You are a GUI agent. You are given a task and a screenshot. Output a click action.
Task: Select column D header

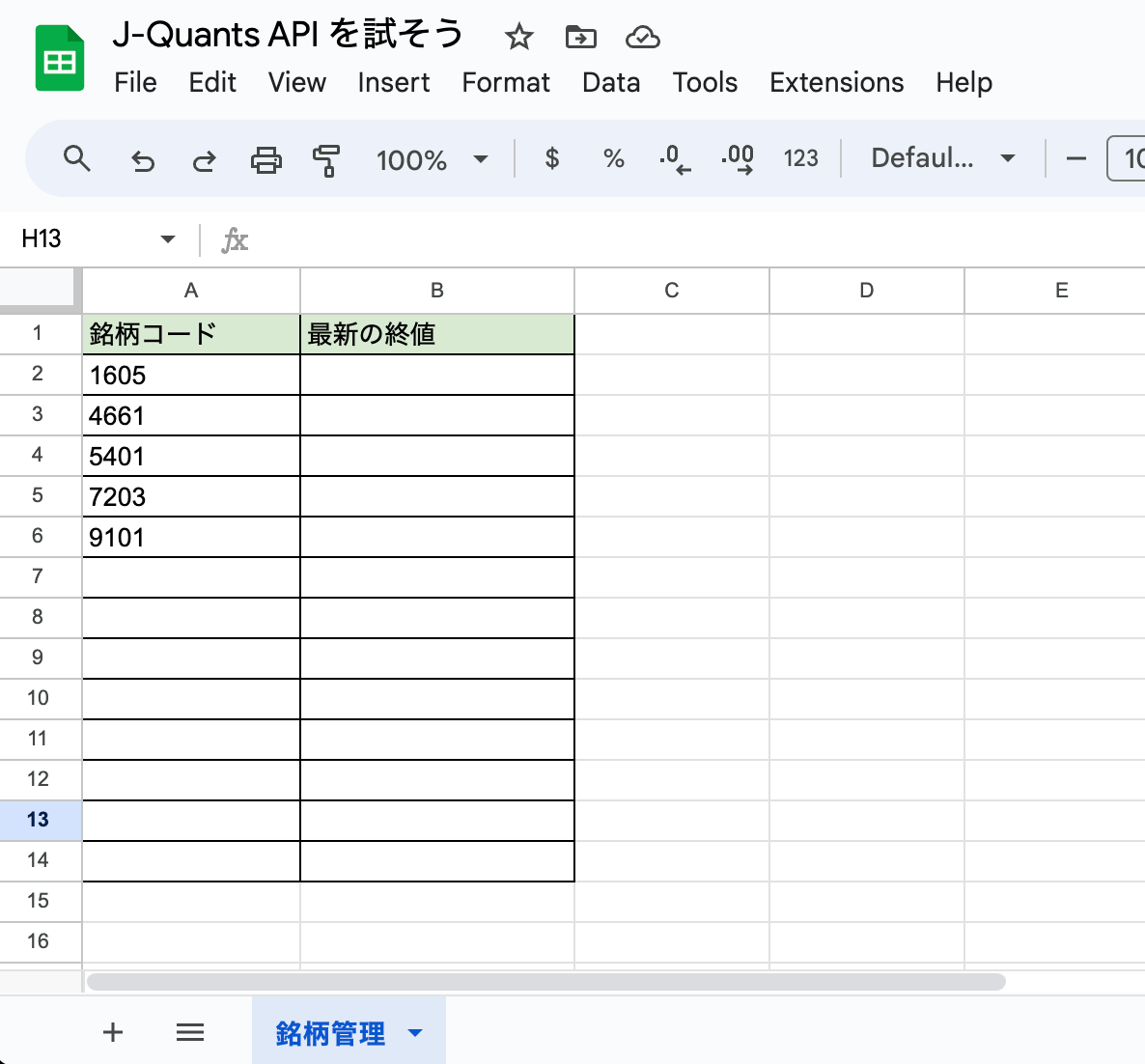pos(867,291)
